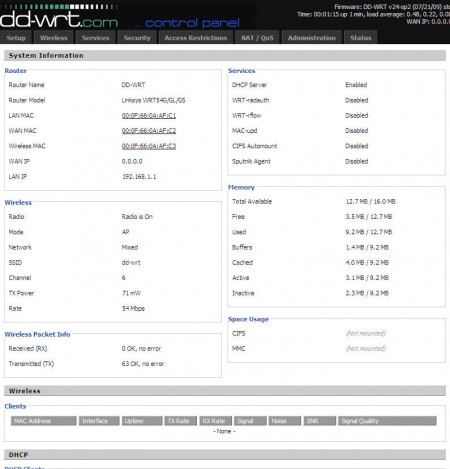Viewport: 450px width, 469px height.
Task: Click the Cached '4.0 MB / 9.2 MB' value
Action: [x=367, y=263]
